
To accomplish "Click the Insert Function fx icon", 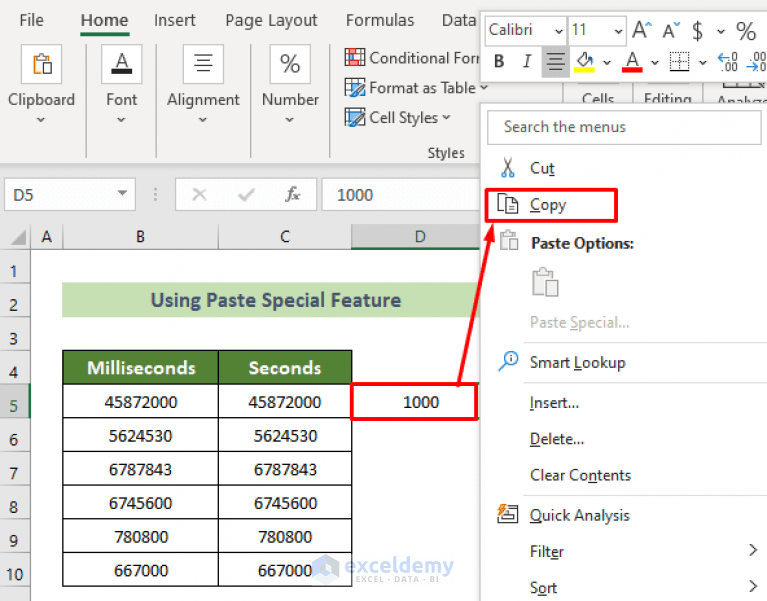I will click(x=293, y=195).
